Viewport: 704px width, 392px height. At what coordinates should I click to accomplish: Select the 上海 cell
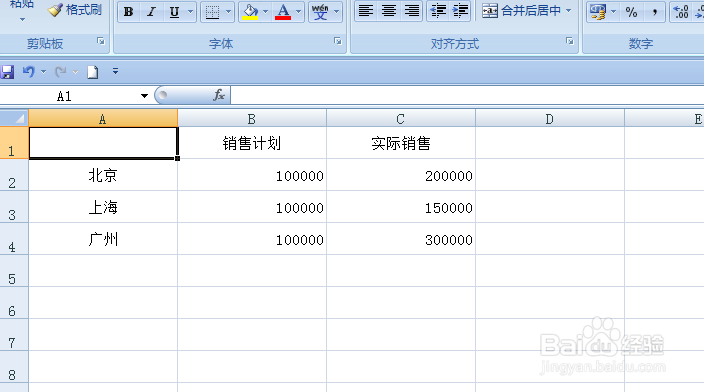click(x=103, y=207)
